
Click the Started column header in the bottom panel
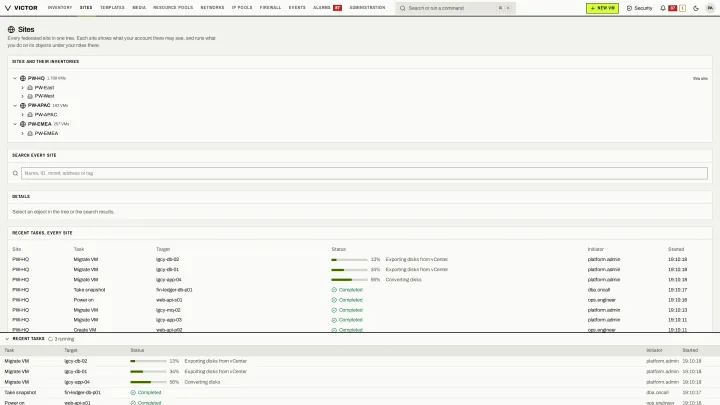point(690,350)
